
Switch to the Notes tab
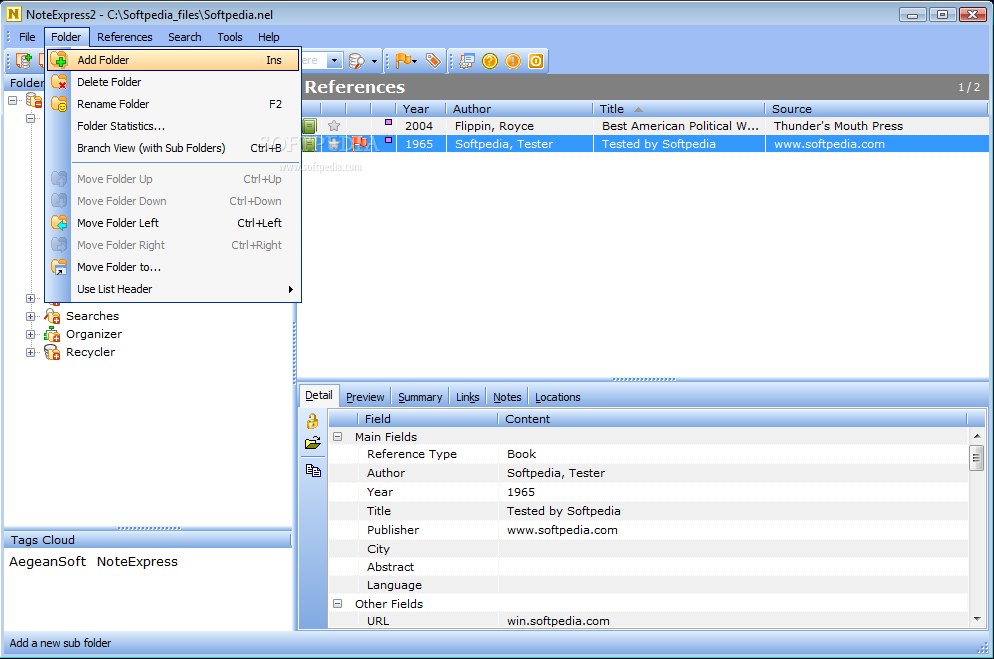click(x=507, y=397)
